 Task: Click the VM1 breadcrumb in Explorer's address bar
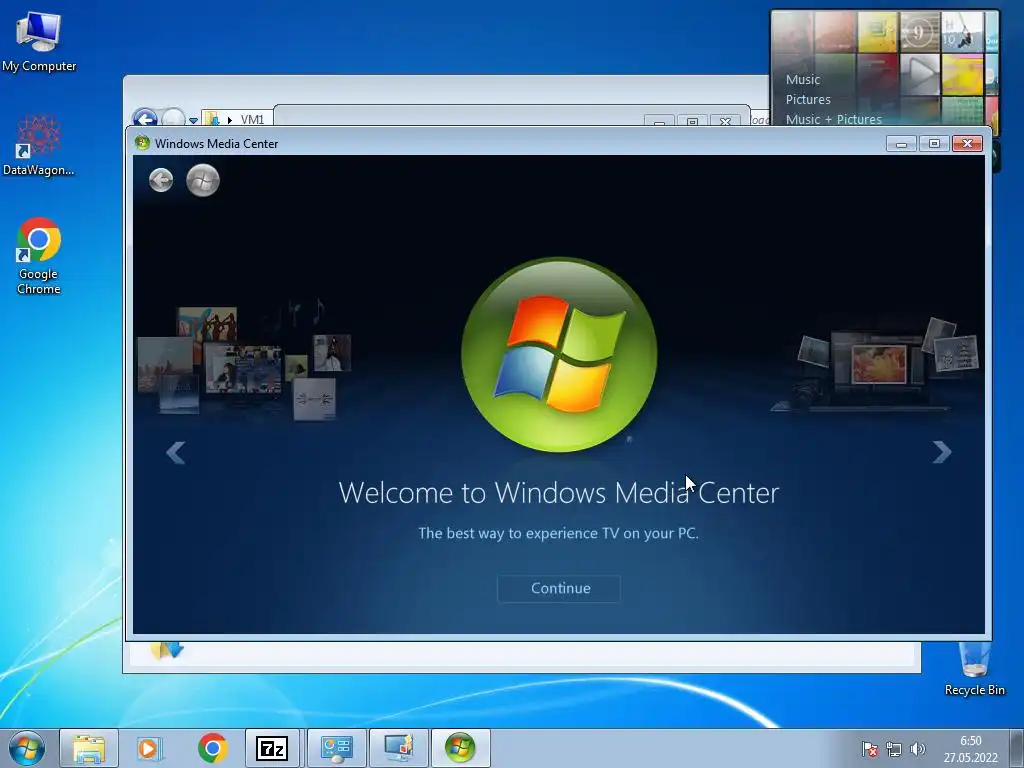coord(252,120)
